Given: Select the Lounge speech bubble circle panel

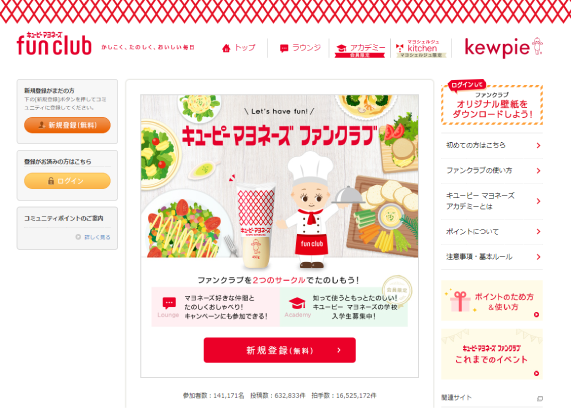Looking at the screenshot, I should click(216, 307).
